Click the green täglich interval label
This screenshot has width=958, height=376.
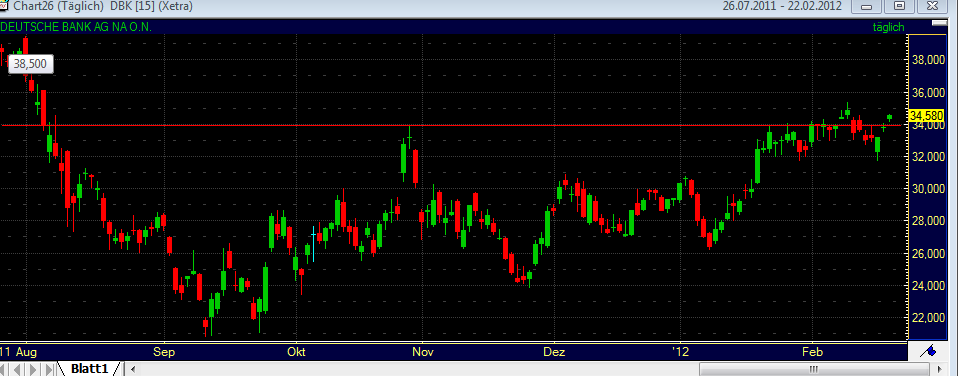click(888, 28)
